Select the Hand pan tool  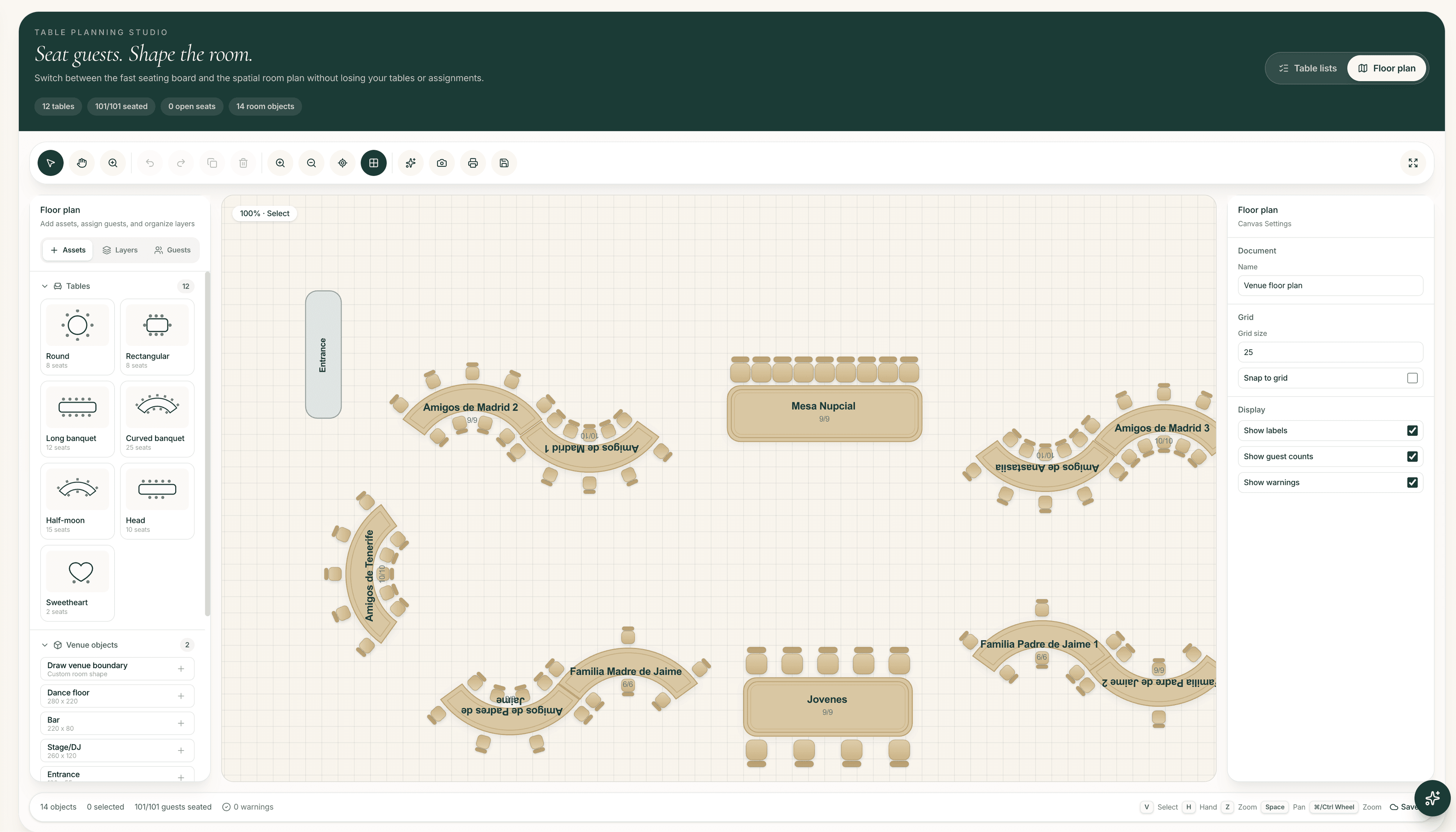(x=82, y=163)
